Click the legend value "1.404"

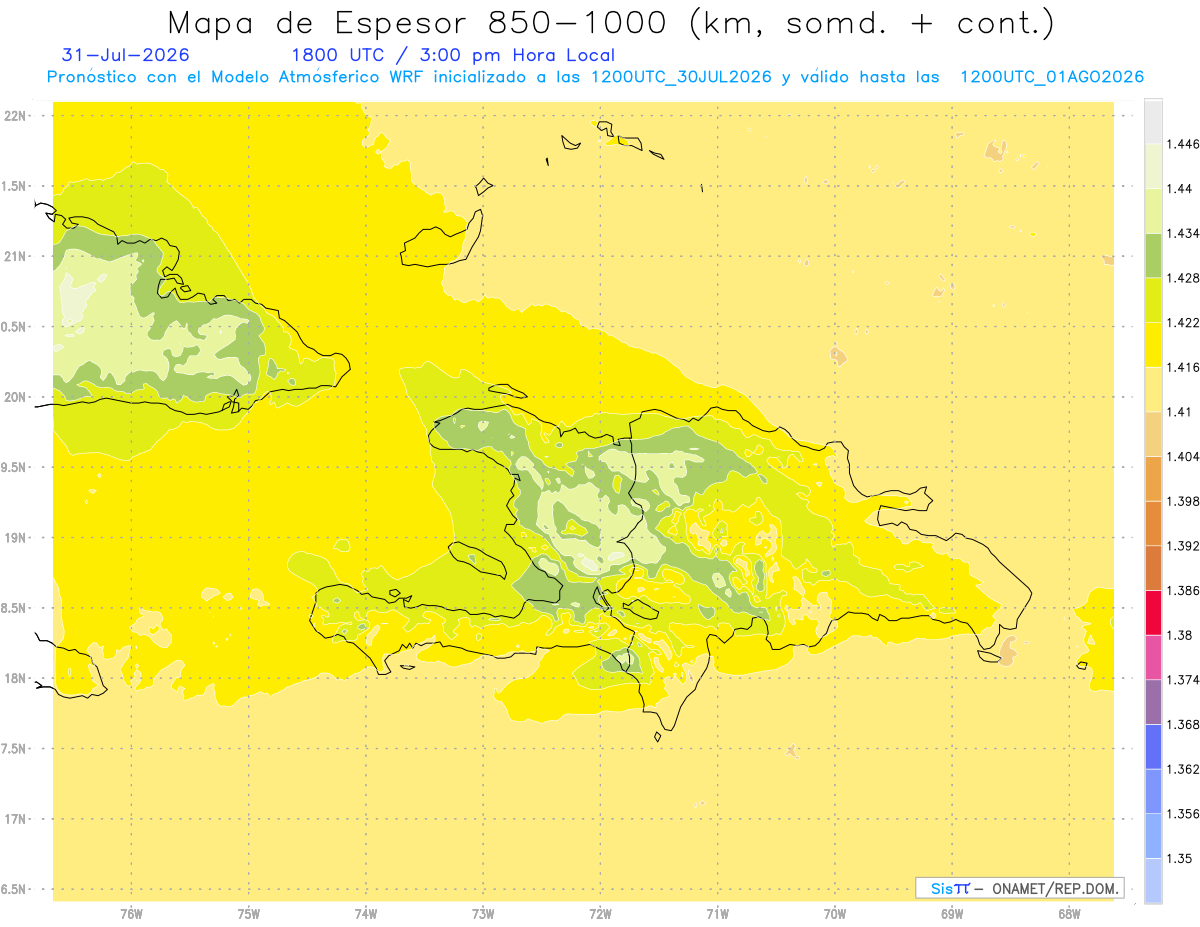click(x=1184, y=456)
